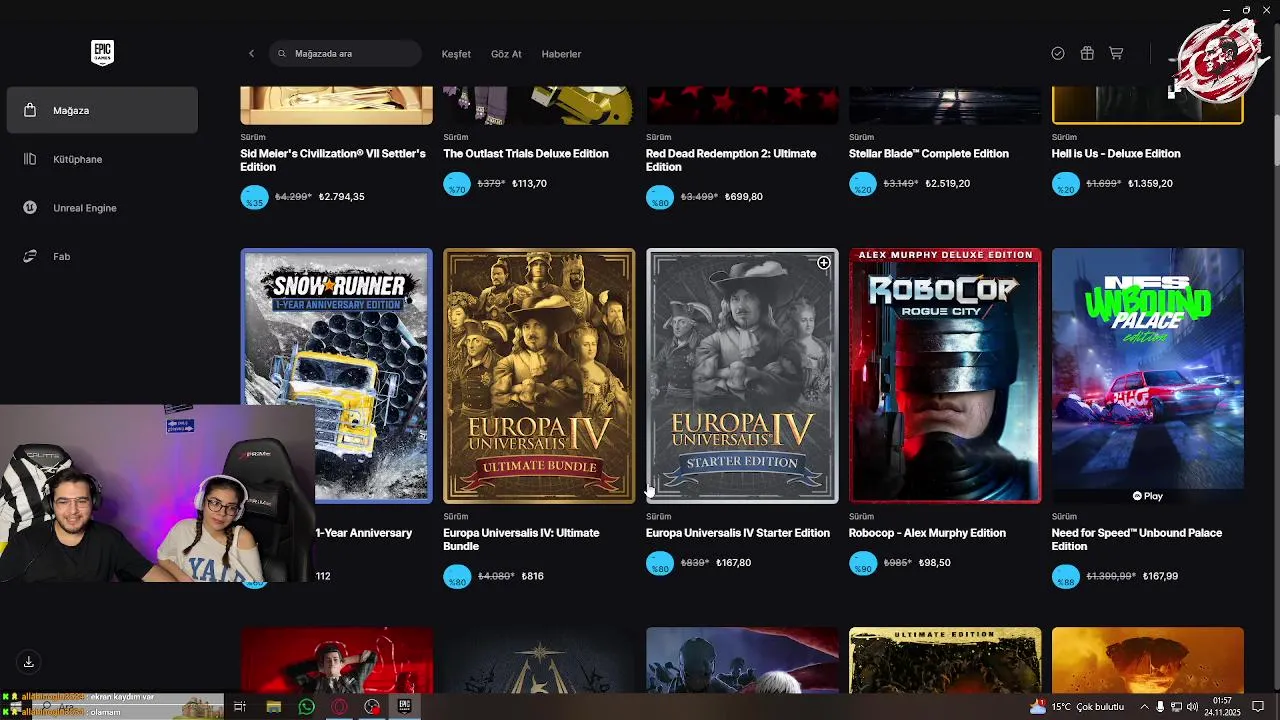Image resolution: width=1280 pixels, height=720 pixels.
Task: Click %80 badge under Europa Universalis IV Ultimate Bundle
Action: pos(457,577)
